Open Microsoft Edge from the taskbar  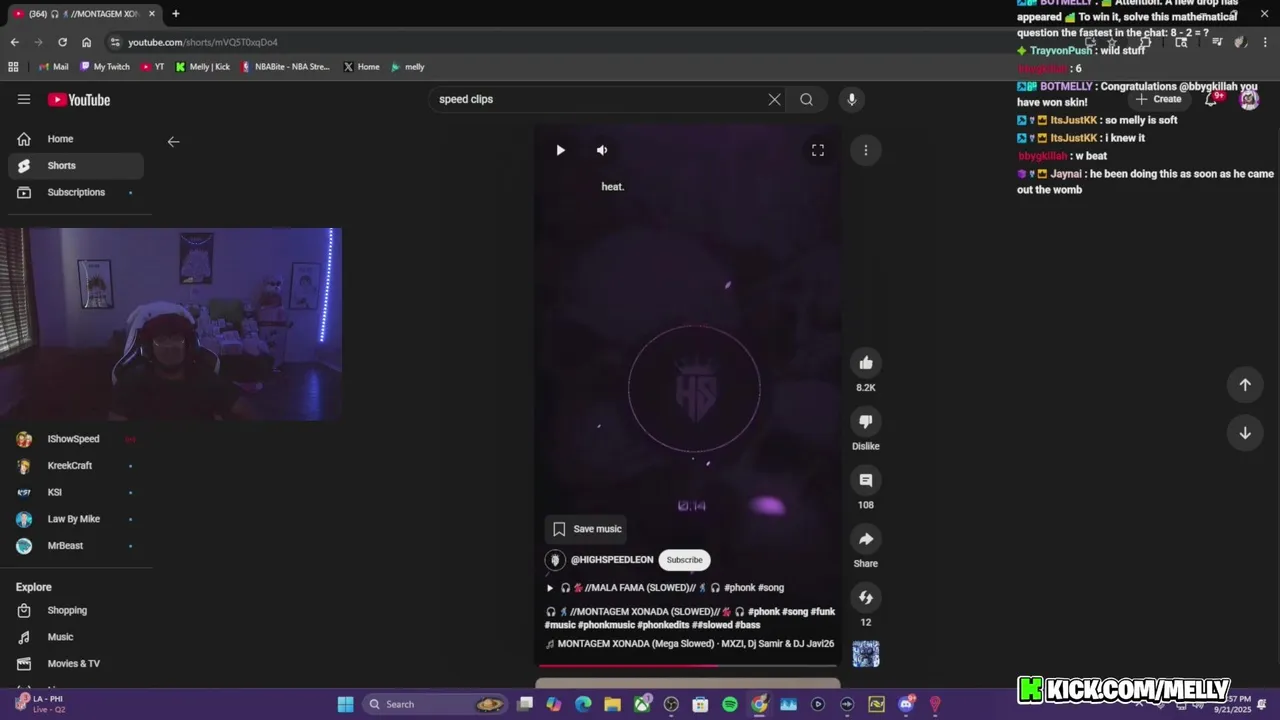583,704
